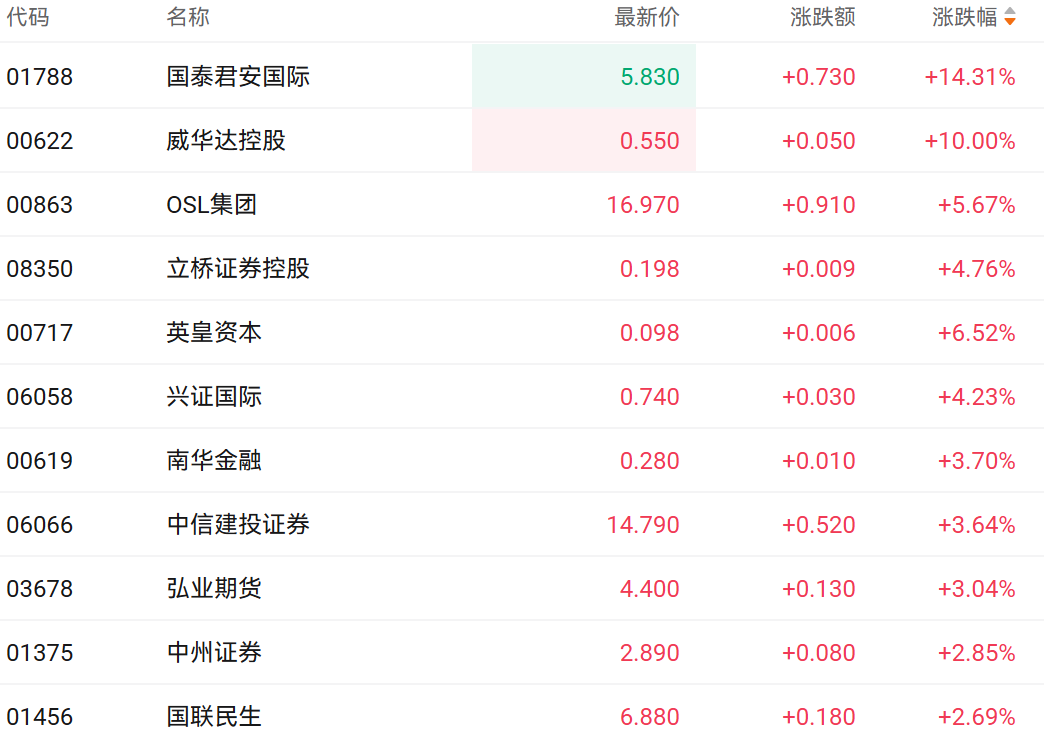Click the 名称 column header

[x=188, y=17]
